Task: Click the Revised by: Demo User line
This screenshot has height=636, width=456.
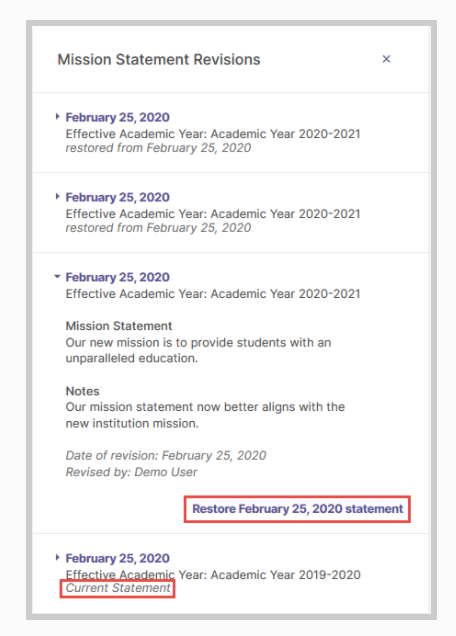Action: pos(131,472)
